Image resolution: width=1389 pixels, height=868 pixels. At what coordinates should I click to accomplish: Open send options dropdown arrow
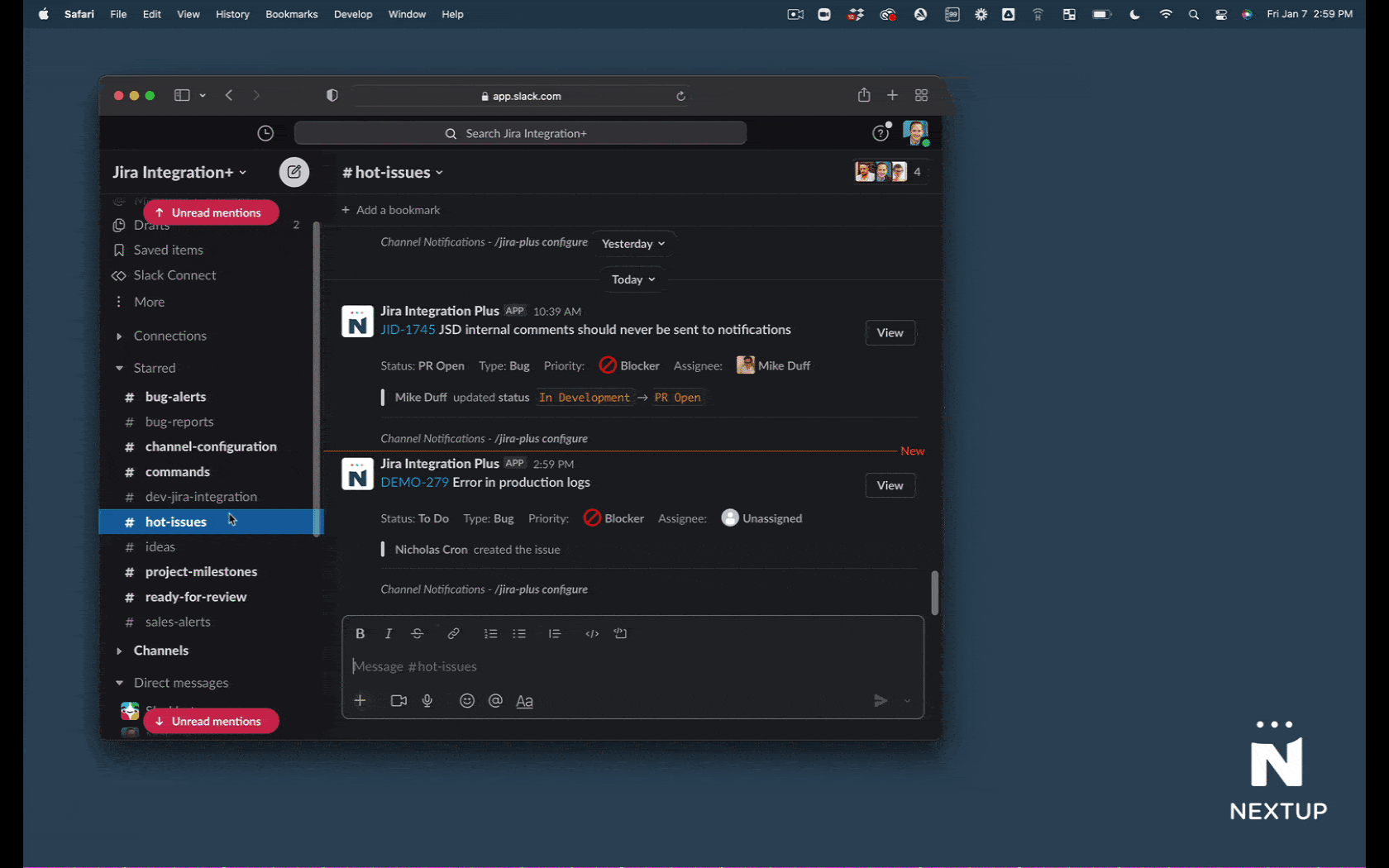point(907,700)
